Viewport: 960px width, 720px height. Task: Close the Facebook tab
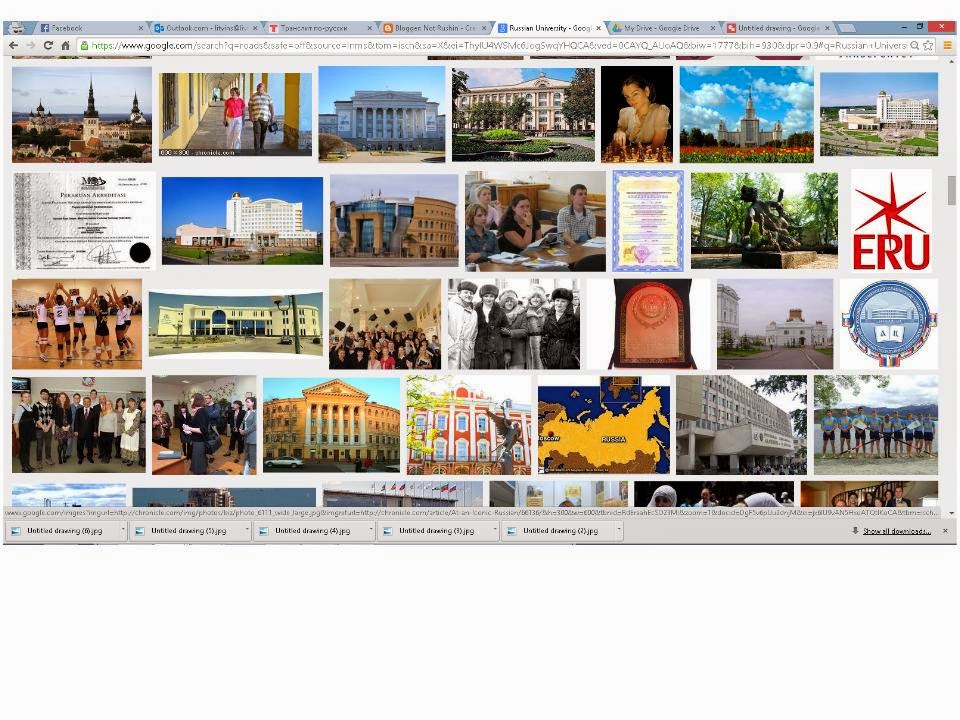[x=141, y=28]
